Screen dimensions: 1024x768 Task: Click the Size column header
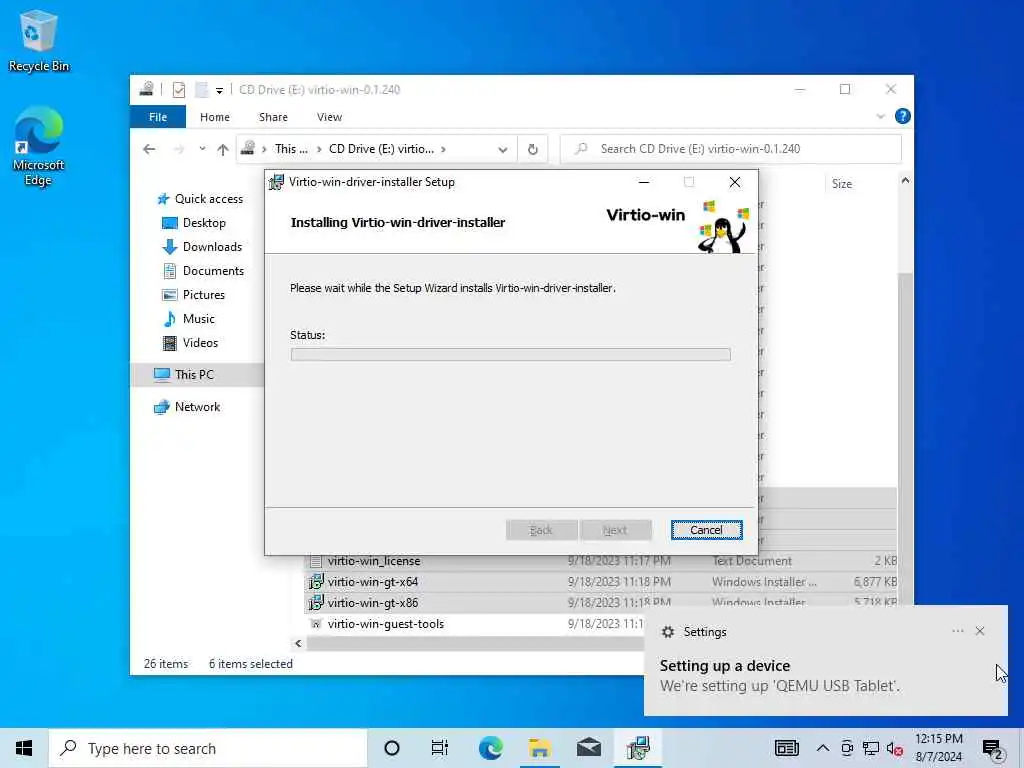click(x=842, y=184)
